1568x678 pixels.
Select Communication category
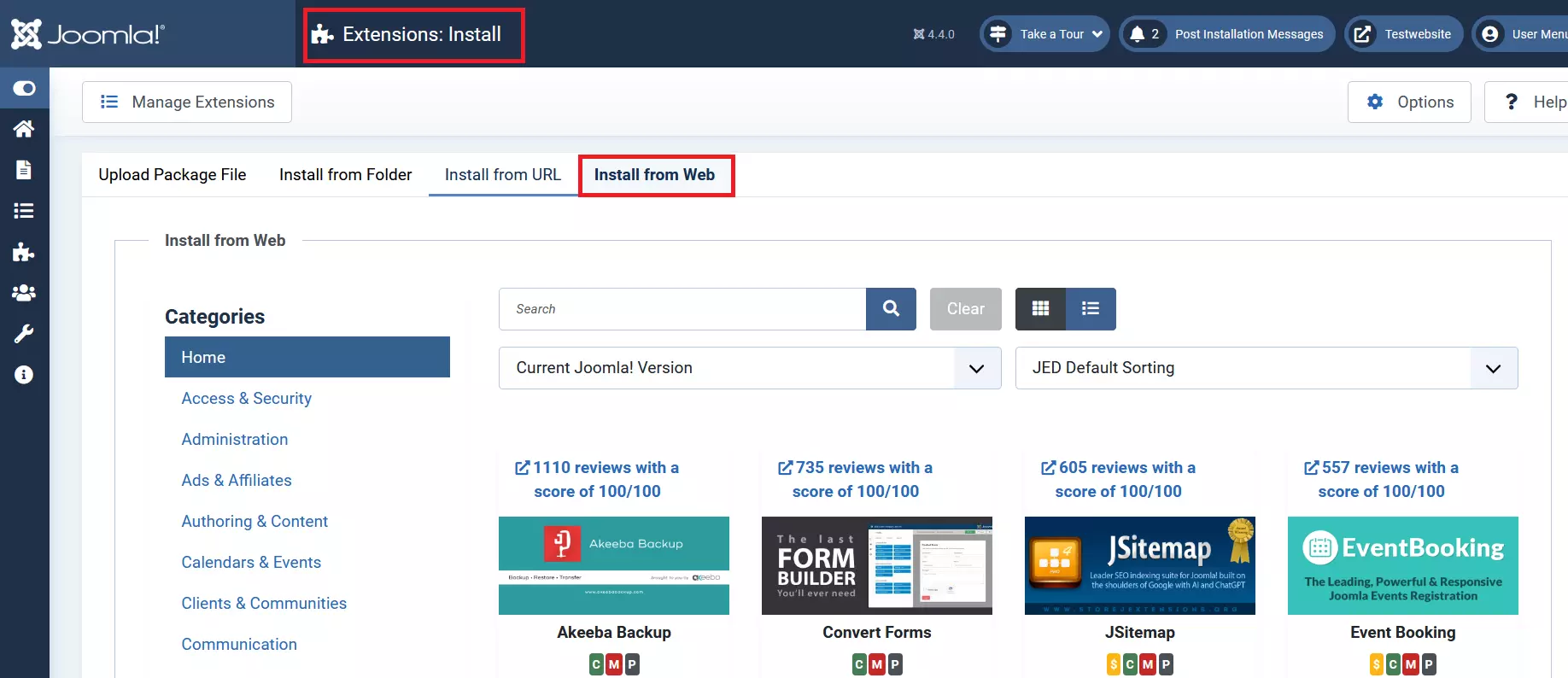pyautogui.click(x=239, y=645)
